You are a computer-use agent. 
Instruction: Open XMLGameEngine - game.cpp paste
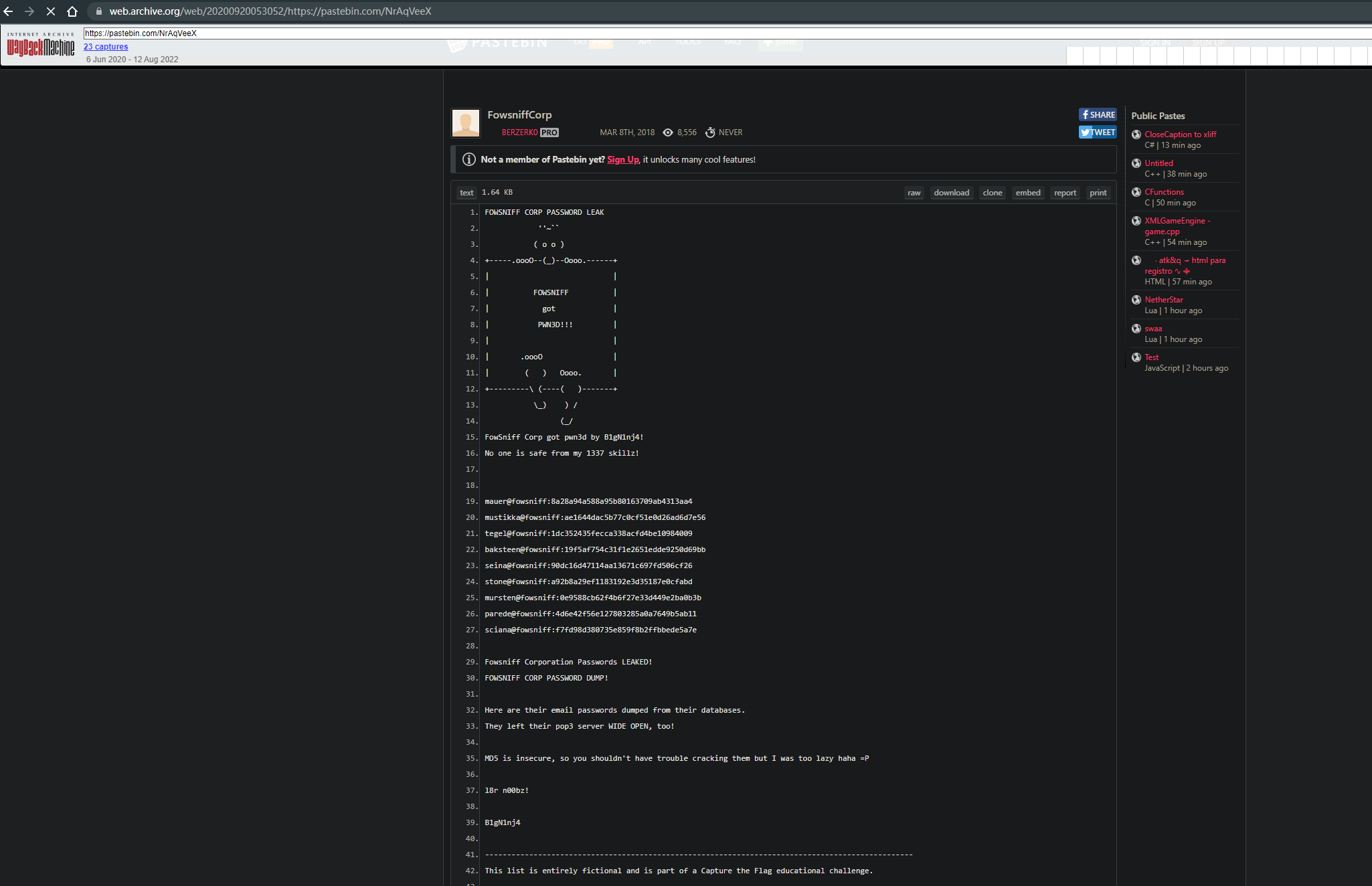(1178, 226)
